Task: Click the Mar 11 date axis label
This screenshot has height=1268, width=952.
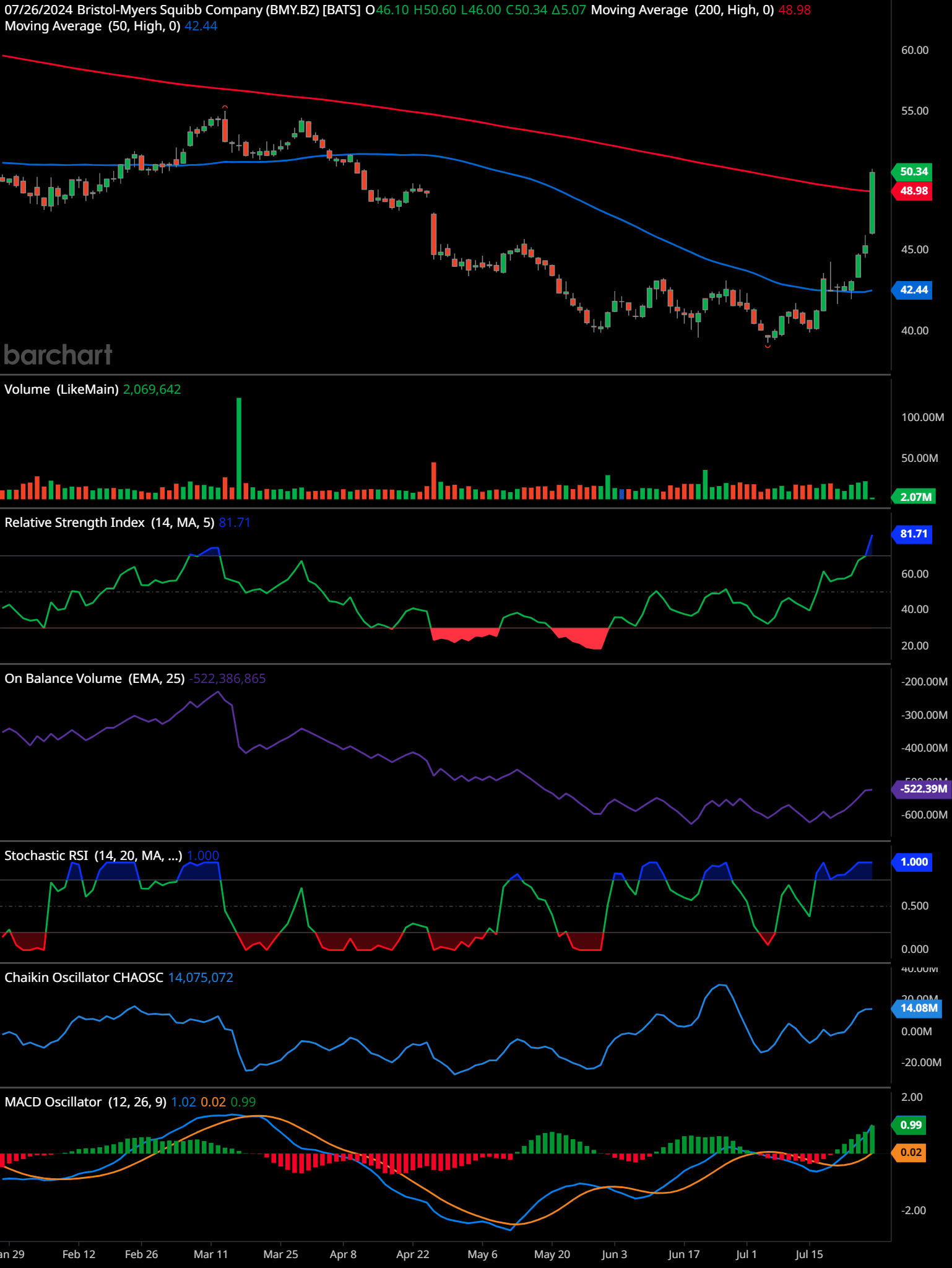Action: (211, 1254)
